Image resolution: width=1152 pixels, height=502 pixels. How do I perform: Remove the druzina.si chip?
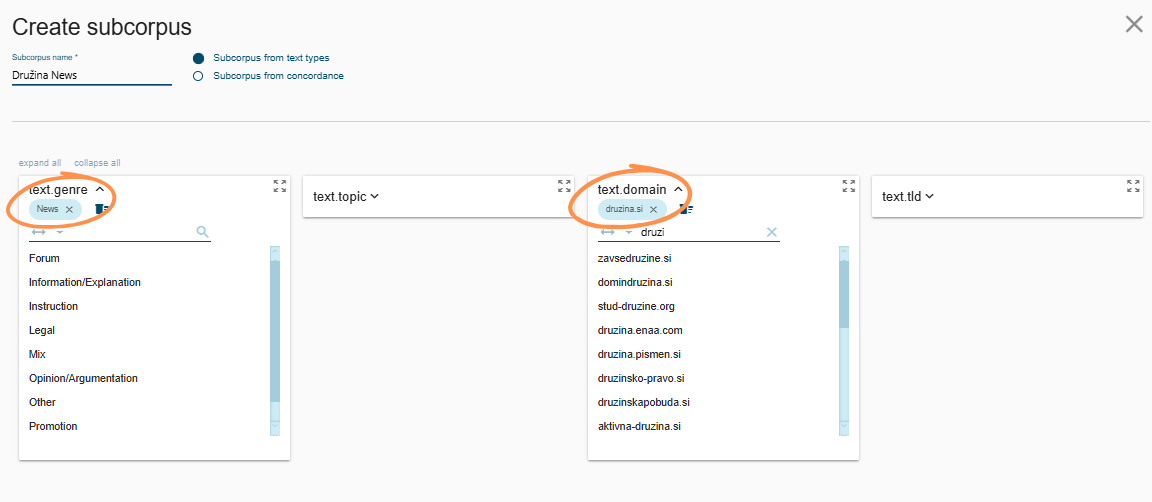coord(653,209)
